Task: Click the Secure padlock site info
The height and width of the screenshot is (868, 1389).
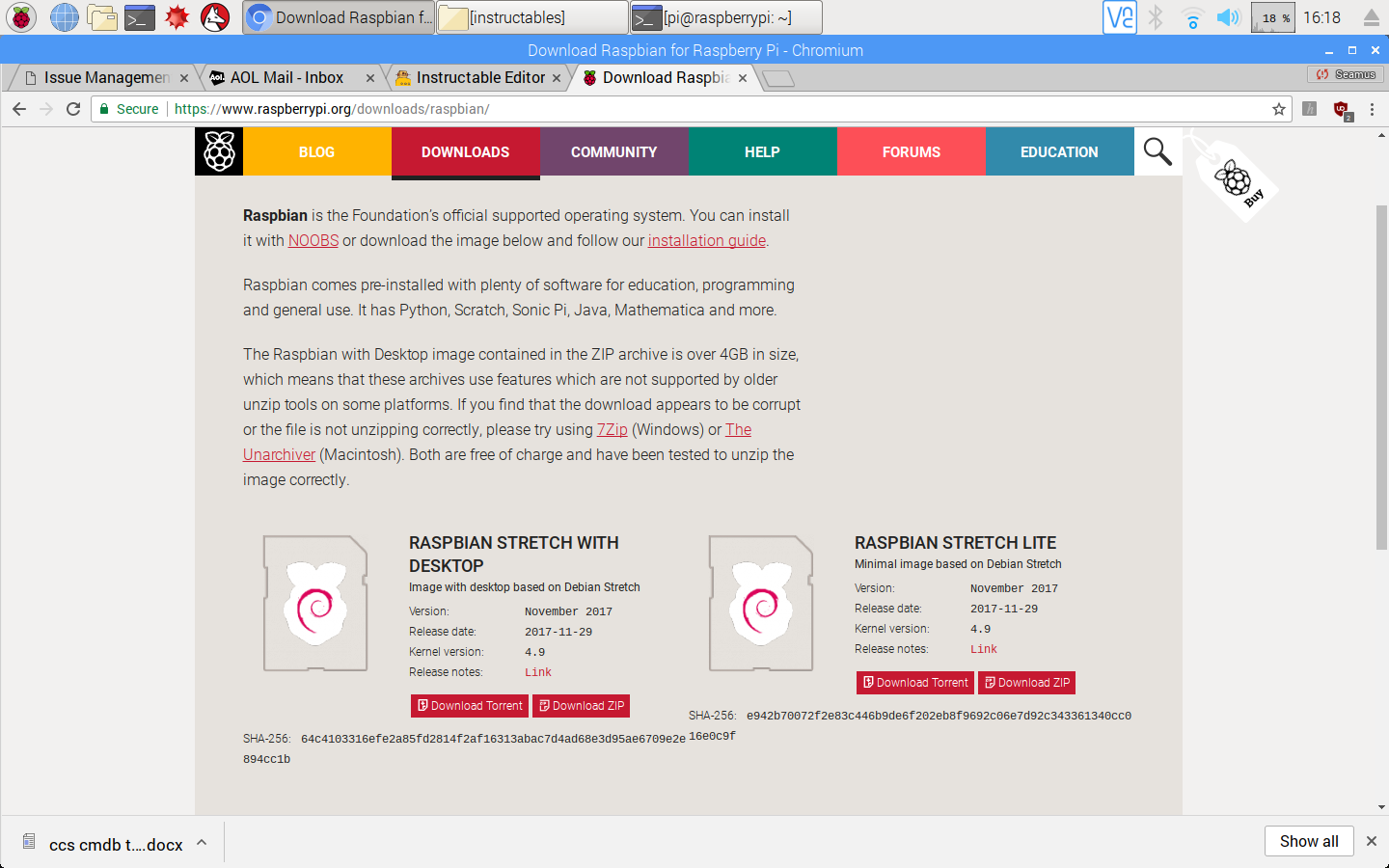Action: pos(128,109)
